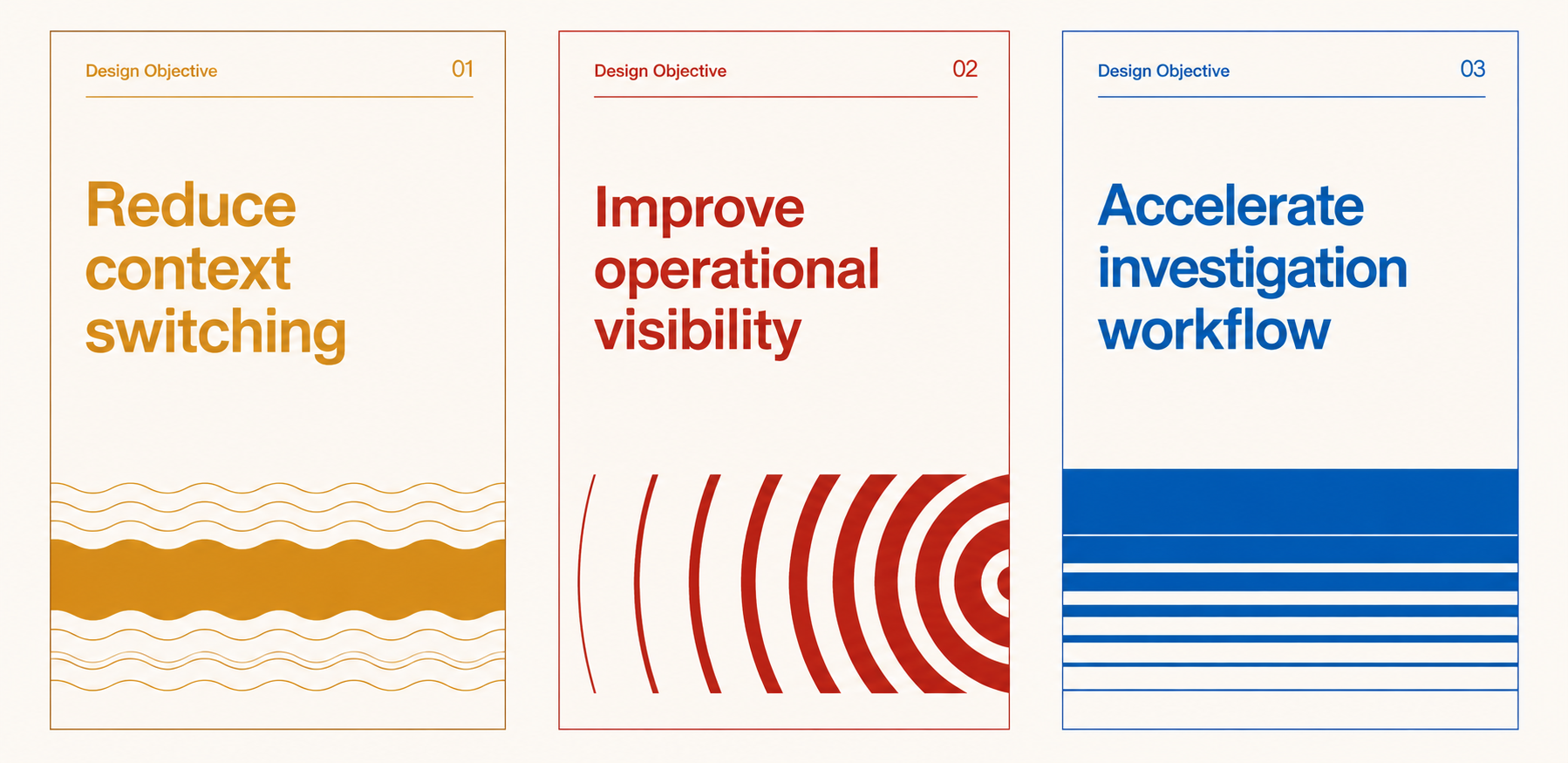The height and width of the screenshot is (763, 1568).
Task: Click the 'Design Objective' label on the orange card
Action: tap(151, 71)
